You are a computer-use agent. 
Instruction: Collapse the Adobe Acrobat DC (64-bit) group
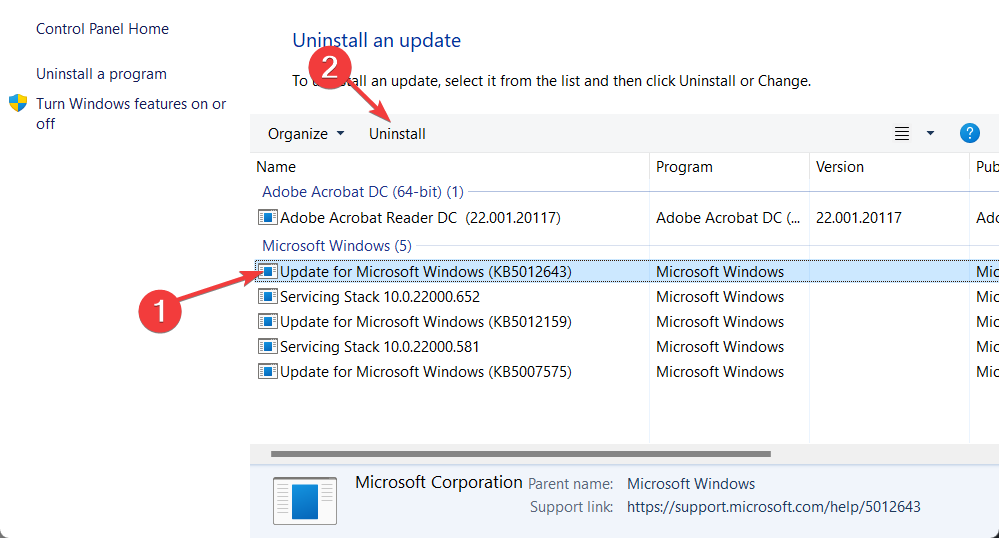pyautogui.click(x=362, y=191)
